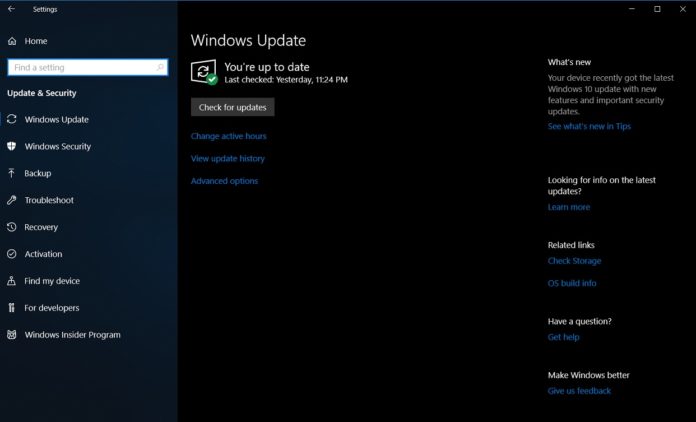Screen dimensions: 696x422
Task: Click the Check for updates button
Action: coord(233,107)
